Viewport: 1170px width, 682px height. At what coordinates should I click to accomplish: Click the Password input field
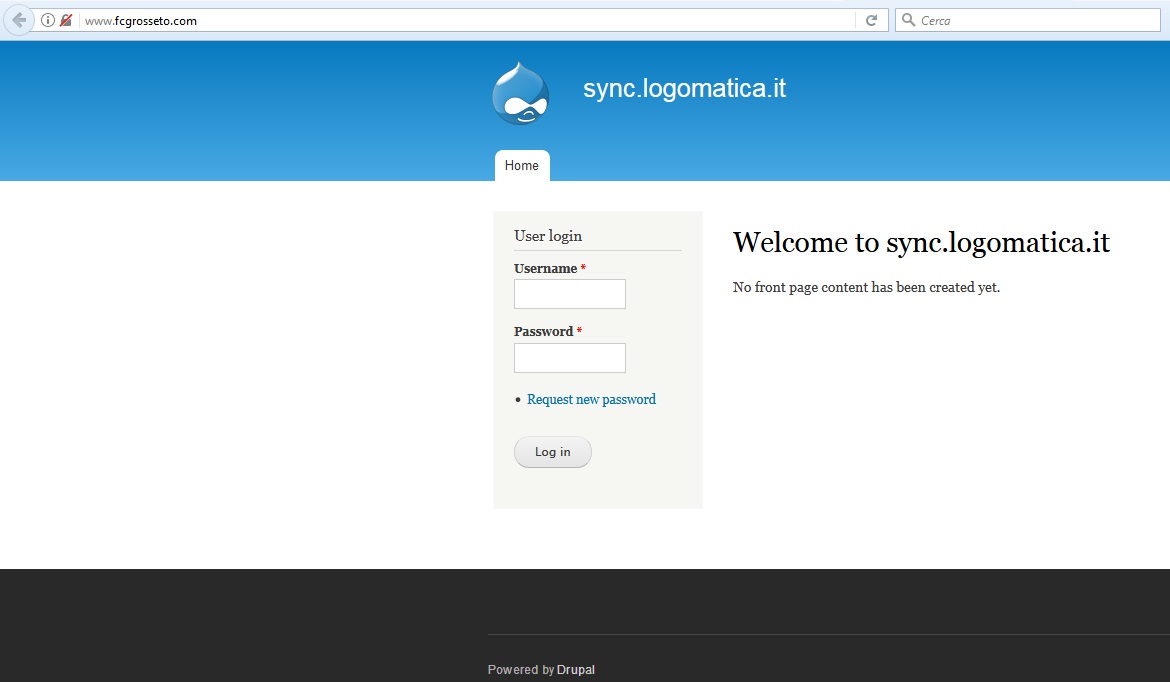point(569,358)
